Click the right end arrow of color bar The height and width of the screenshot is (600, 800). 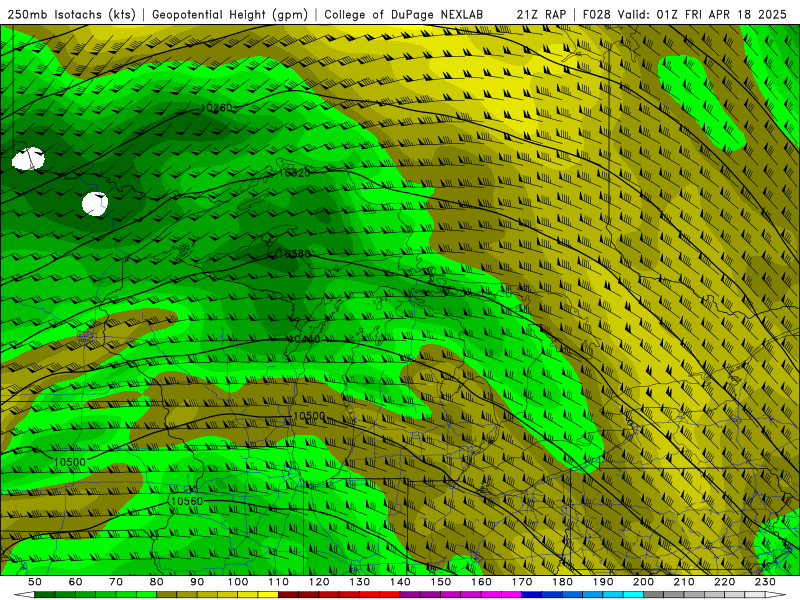[776, 595]
